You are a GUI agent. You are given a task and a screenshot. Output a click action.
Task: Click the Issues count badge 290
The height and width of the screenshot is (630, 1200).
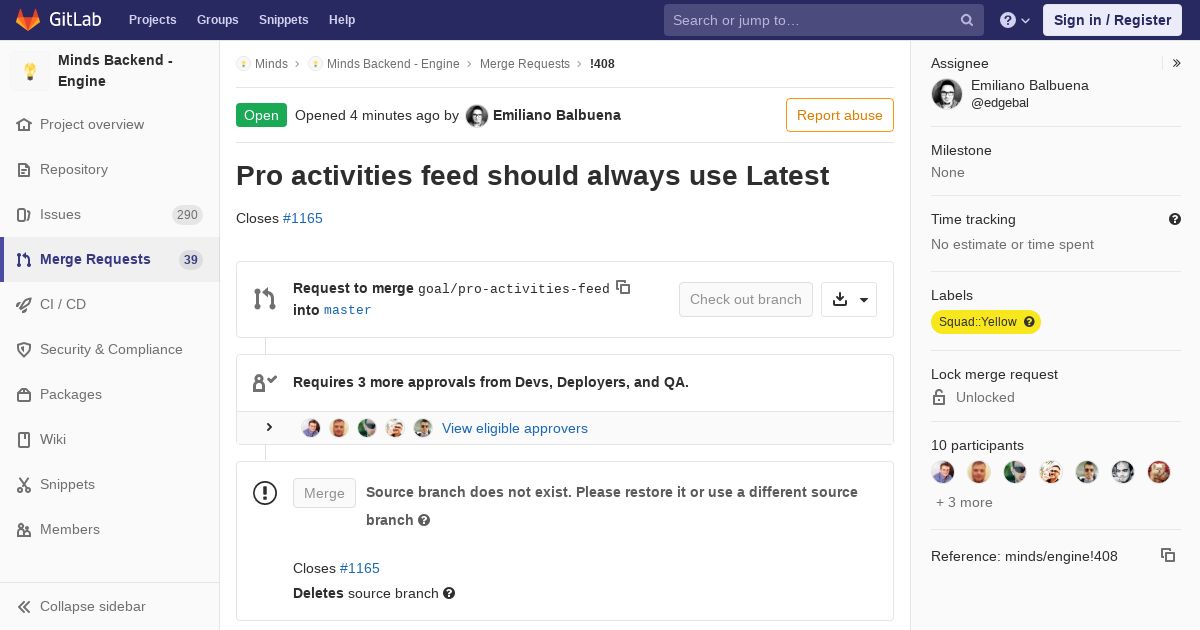coord(187,215)
